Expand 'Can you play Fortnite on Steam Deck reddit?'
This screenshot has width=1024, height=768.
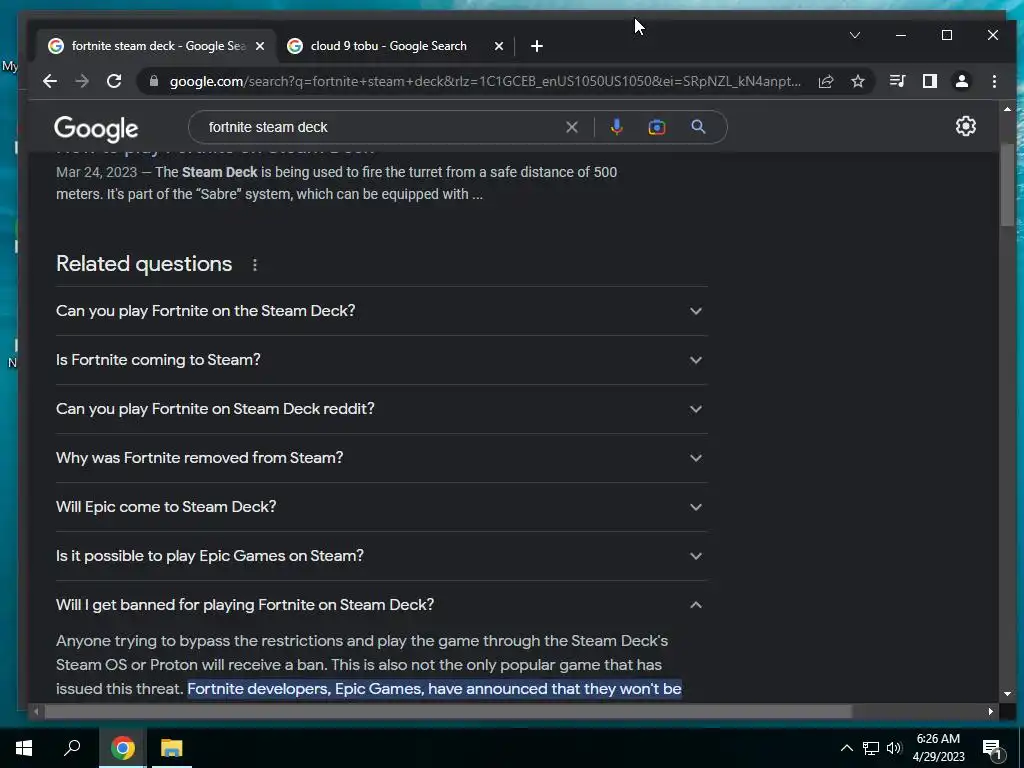point(381,409)
